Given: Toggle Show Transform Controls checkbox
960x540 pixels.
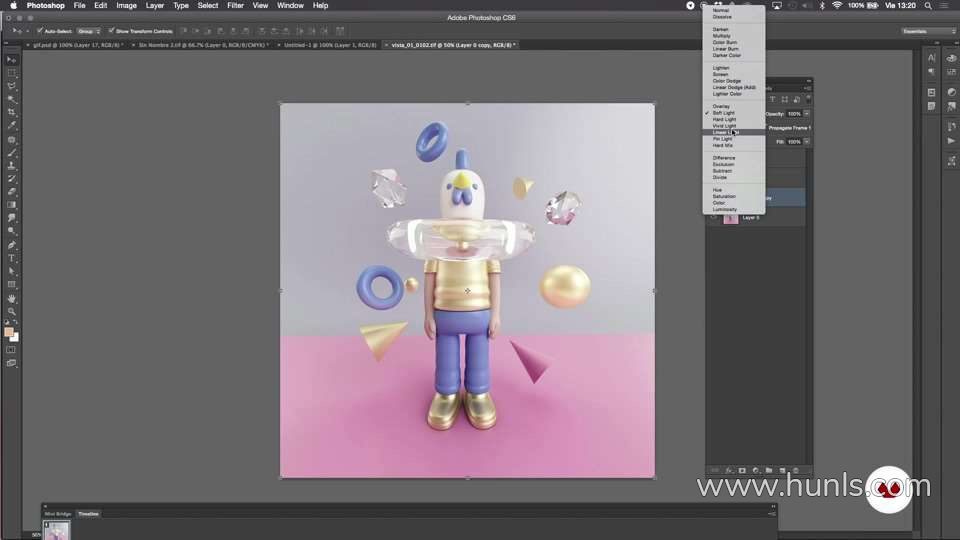Looking at the screenshot, I should point(111,31).
